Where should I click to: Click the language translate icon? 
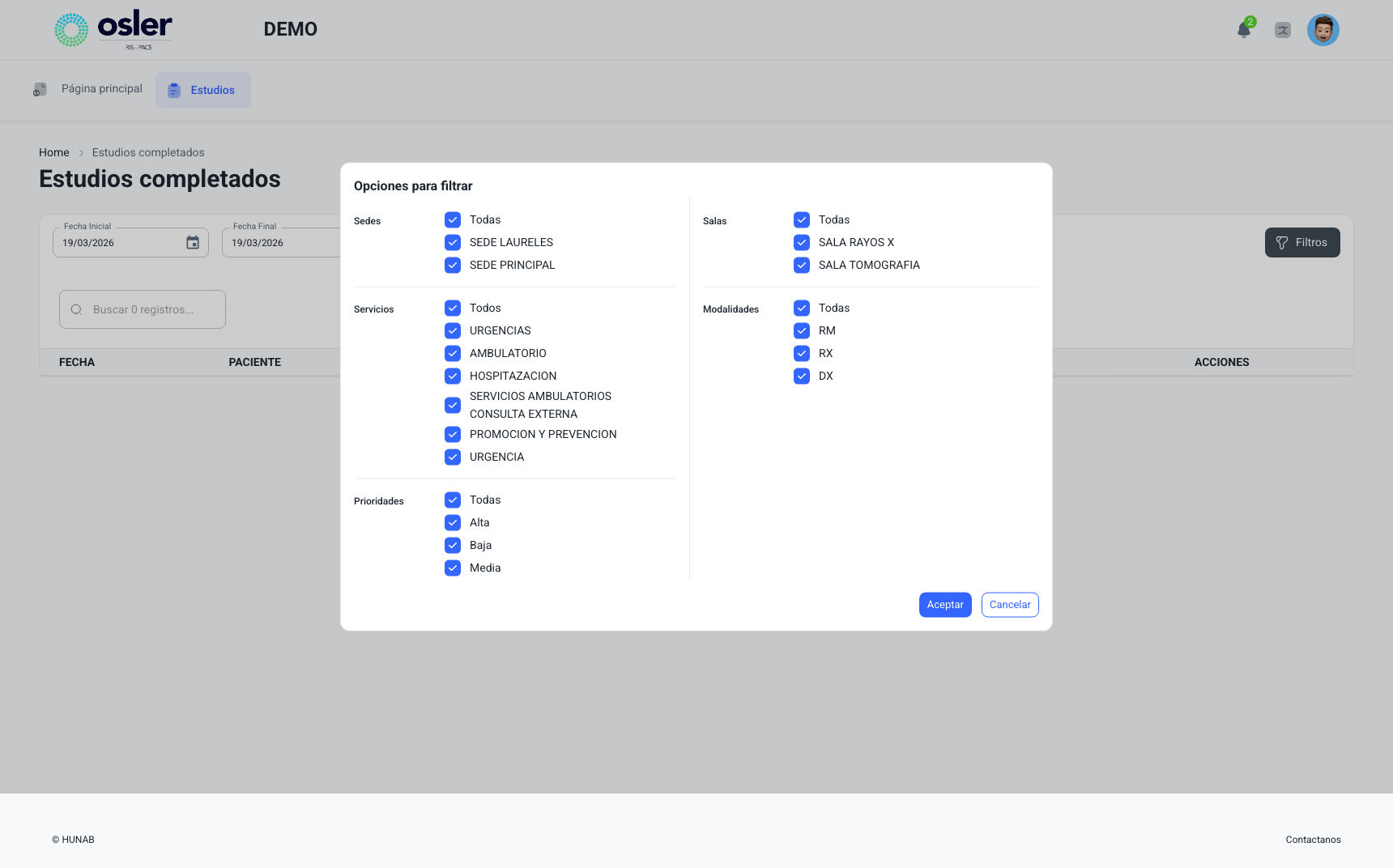tap(1283, 30)
